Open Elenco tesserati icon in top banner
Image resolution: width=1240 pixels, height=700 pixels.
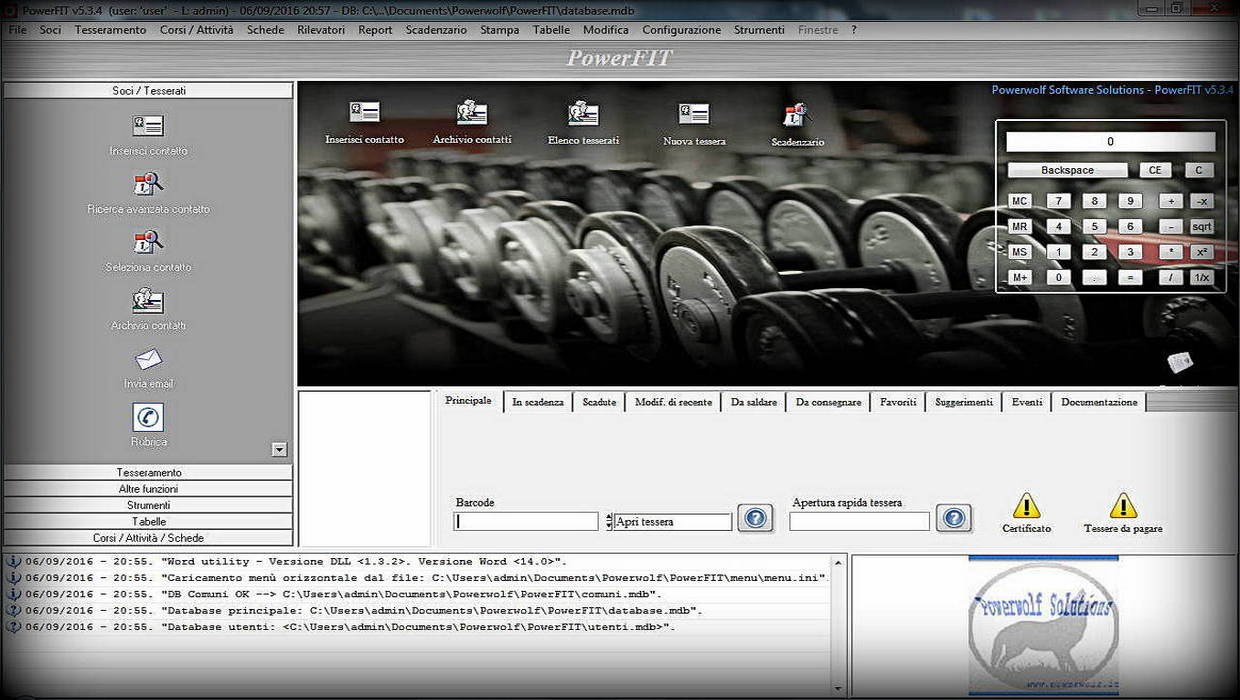[583, 113]
